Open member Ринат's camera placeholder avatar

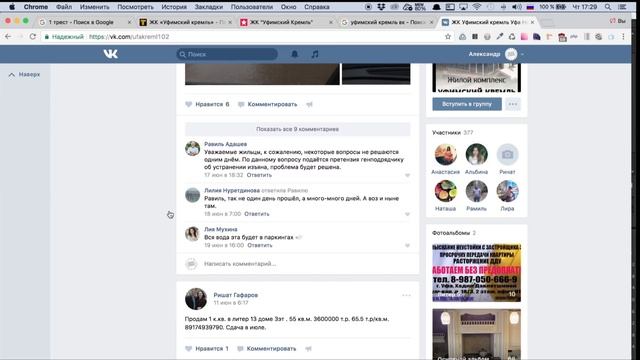click(x=507, y=154)
